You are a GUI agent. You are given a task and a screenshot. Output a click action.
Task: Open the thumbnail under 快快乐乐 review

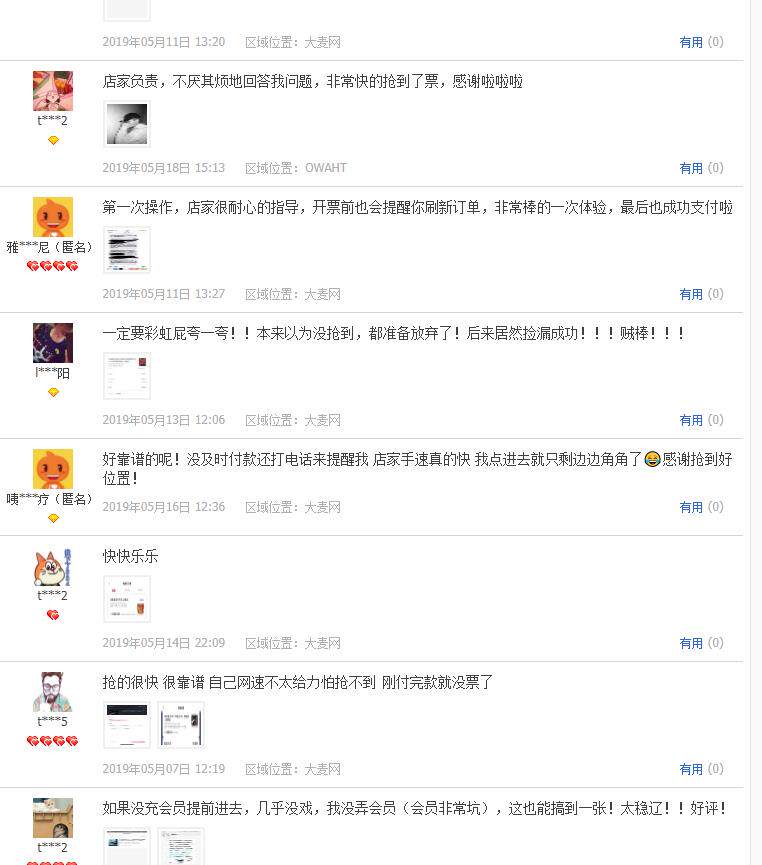click(127, 599)
